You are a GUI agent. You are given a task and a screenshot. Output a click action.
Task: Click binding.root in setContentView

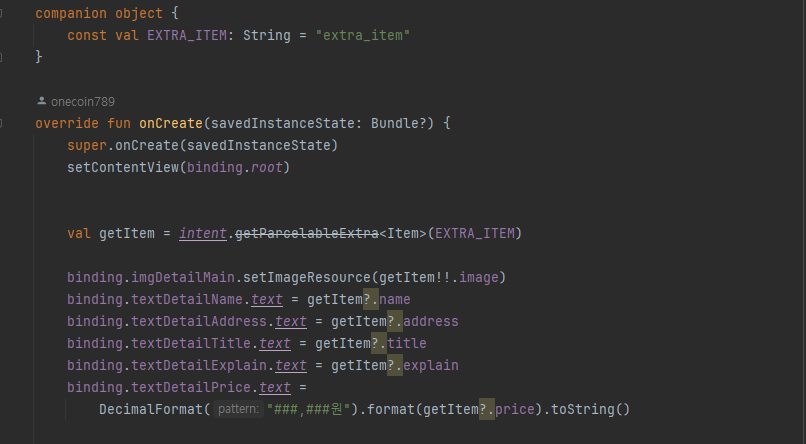[235, 168]
